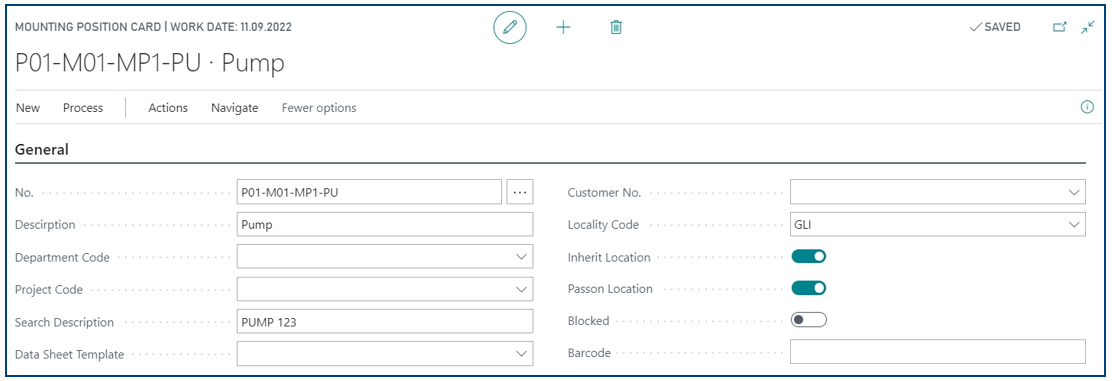Click the No. field containing P01-M01-MP1-PU
This screenshot has height=381, width=1112.
369,192
